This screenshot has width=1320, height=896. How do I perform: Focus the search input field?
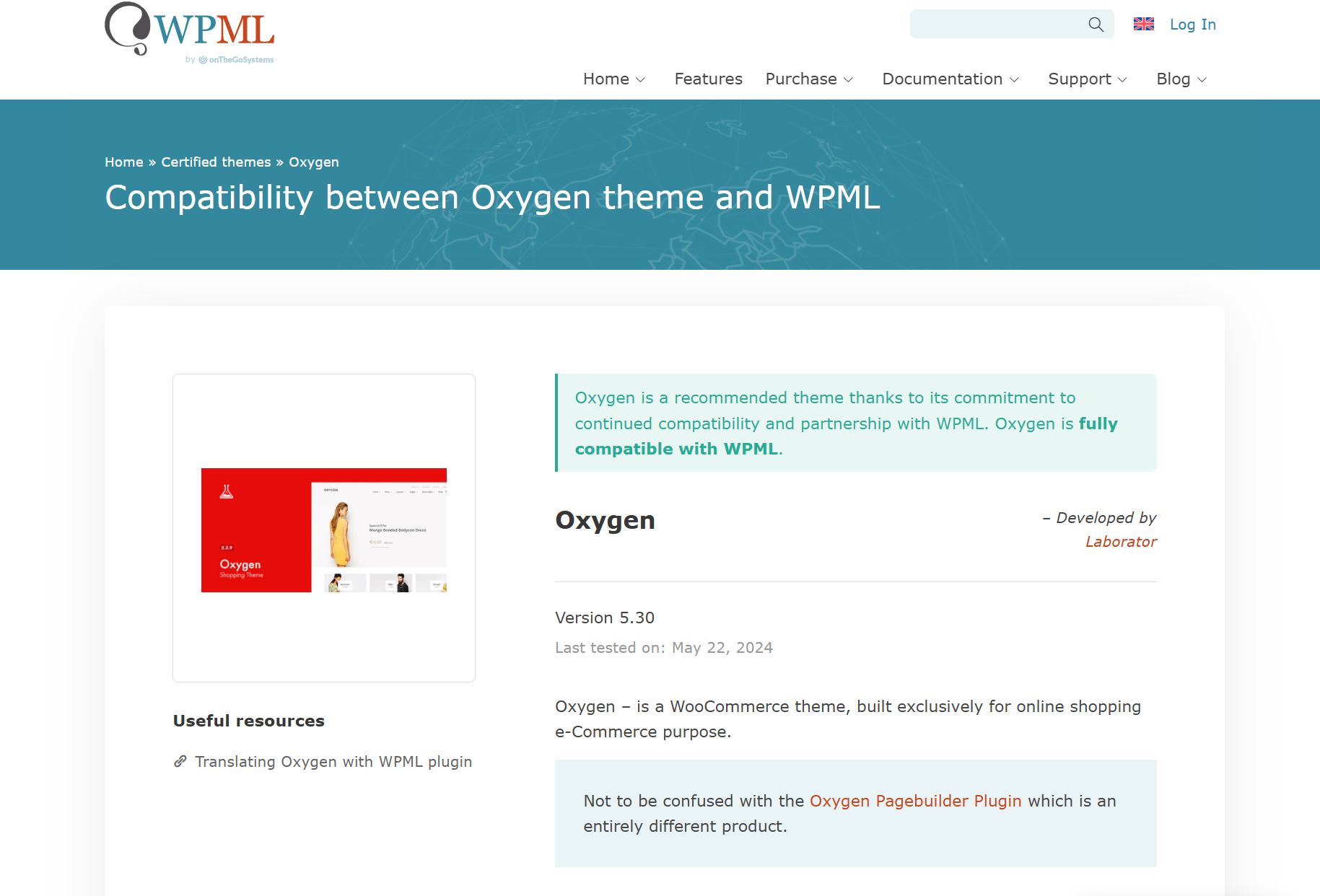(996, 25)
